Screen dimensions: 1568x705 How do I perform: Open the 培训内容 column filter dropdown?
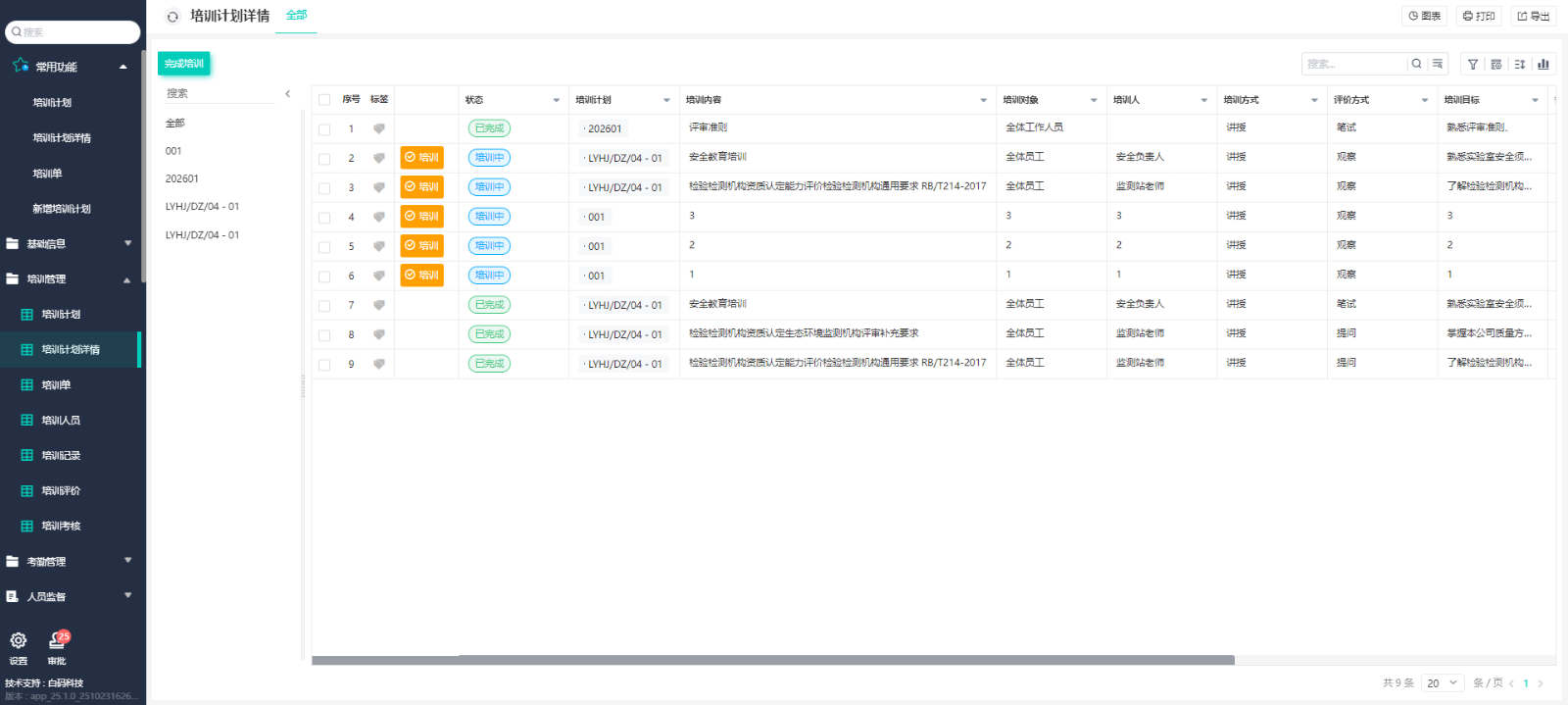[x=984, y=100]
